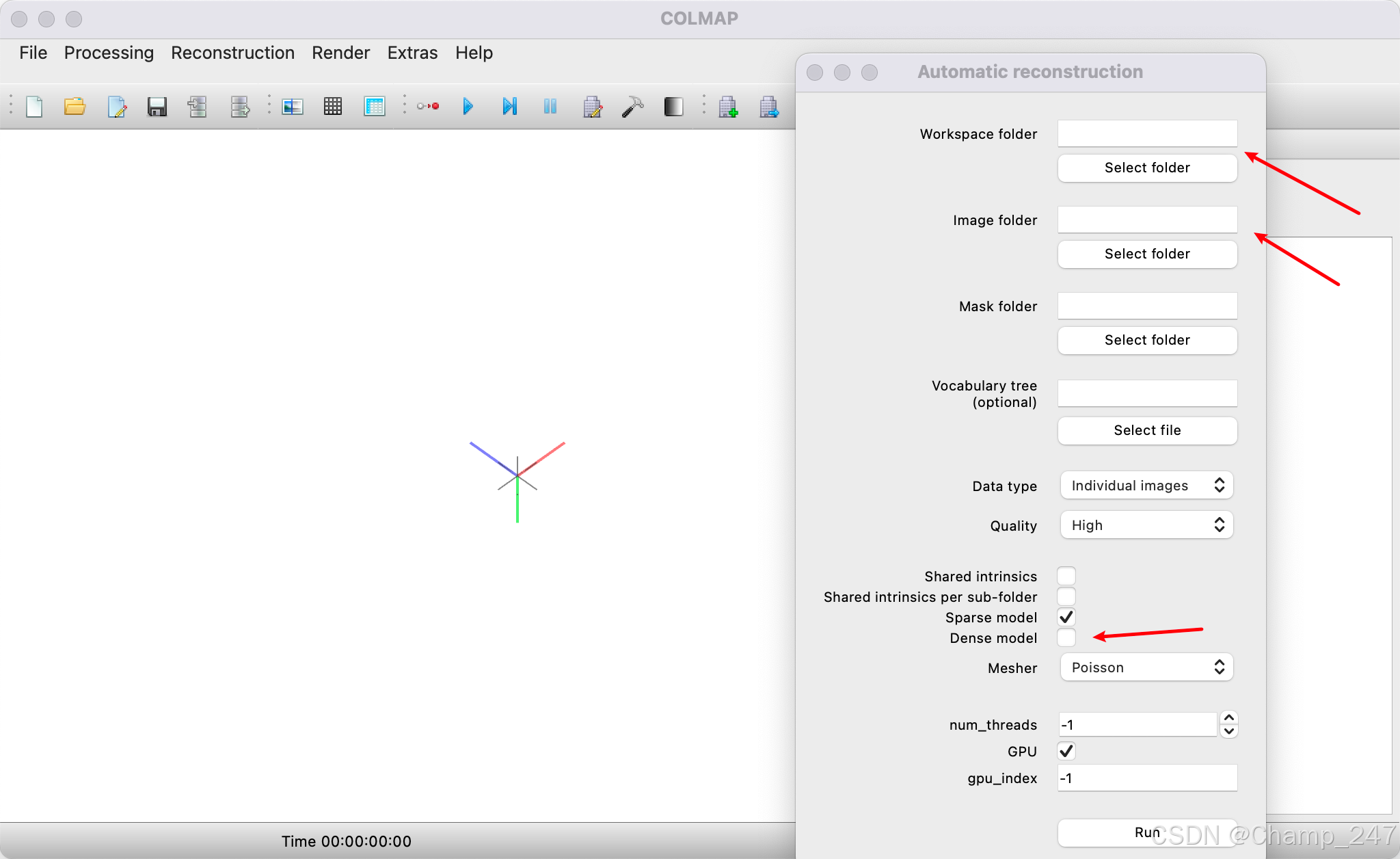Open the Data type dropdown
The width and height of the screenshot is (1400, 859).
(x=1146, y=486)
